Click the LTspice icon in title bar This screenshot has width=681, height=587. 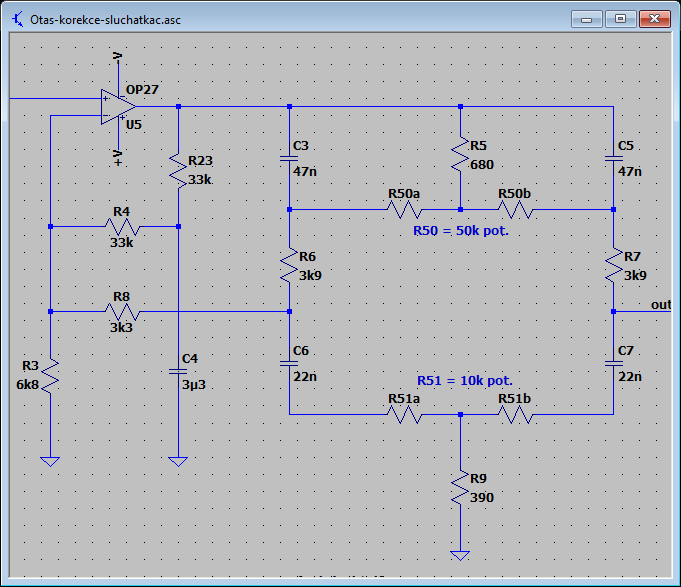click(x=17, y=20)
